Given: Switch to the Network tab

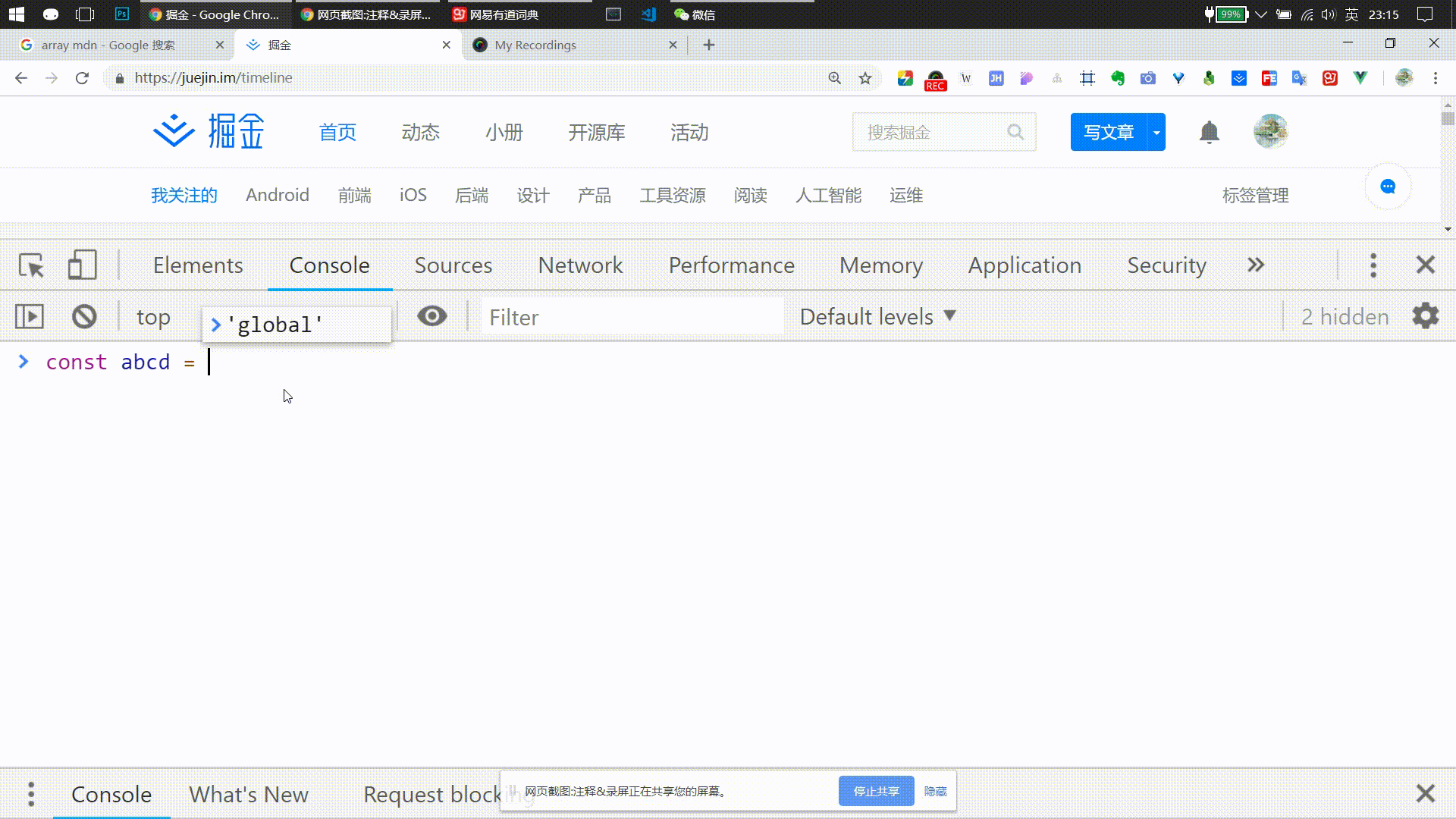Looking at the screenshot, I should click(x=580, y=265).
